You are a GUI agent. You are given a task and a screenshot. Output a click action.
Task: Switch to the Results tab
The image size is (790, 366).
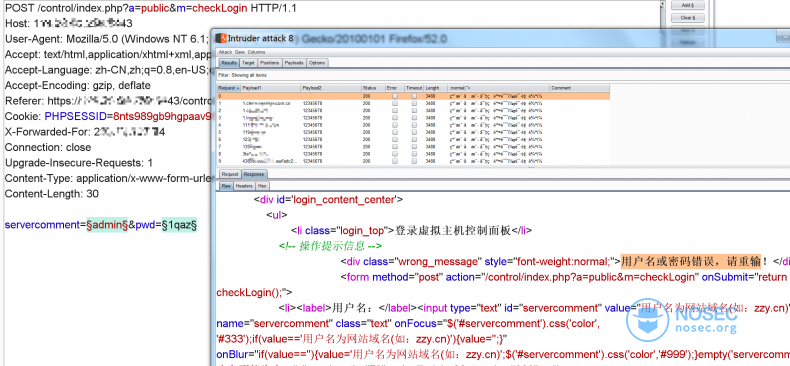click(x=229, y=63)
